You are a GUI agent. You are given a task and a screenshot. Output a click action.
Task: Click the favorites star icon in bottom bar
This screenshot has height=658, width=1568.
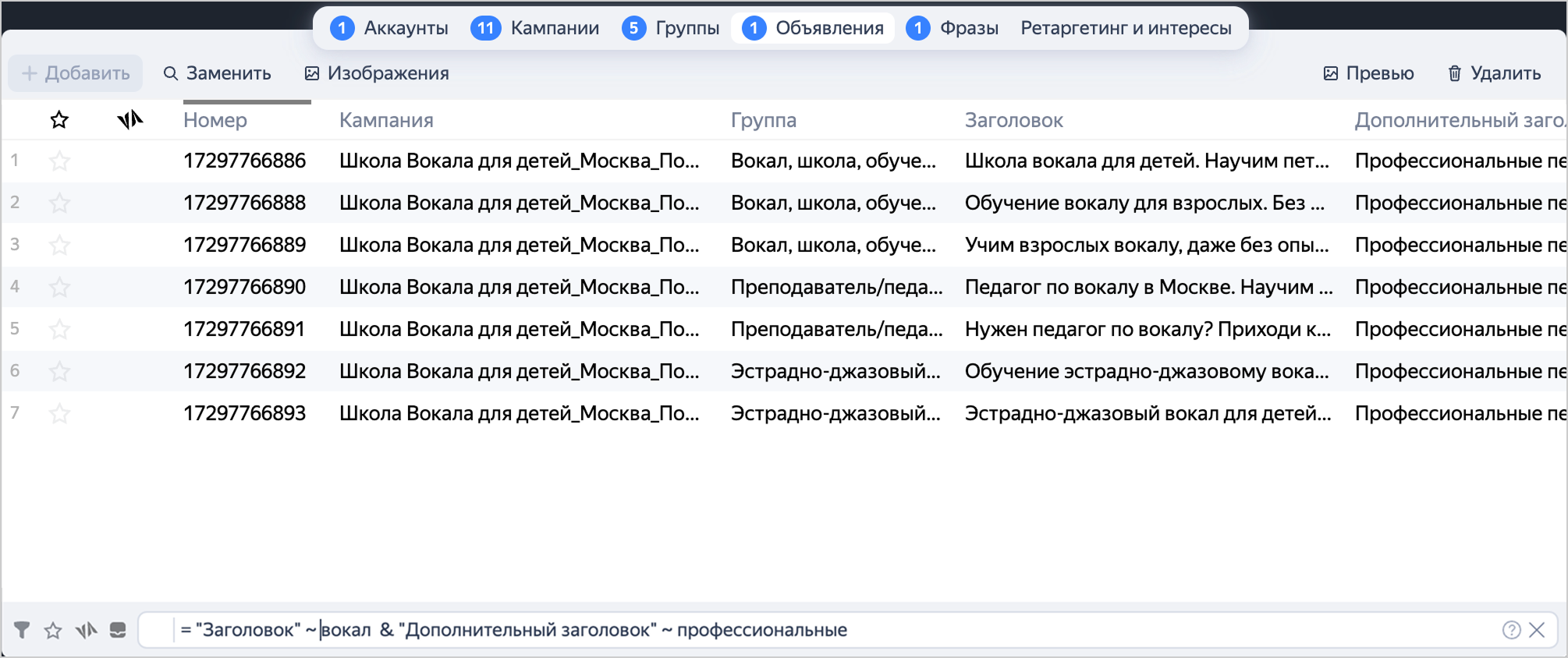click(x=53, y=630)
